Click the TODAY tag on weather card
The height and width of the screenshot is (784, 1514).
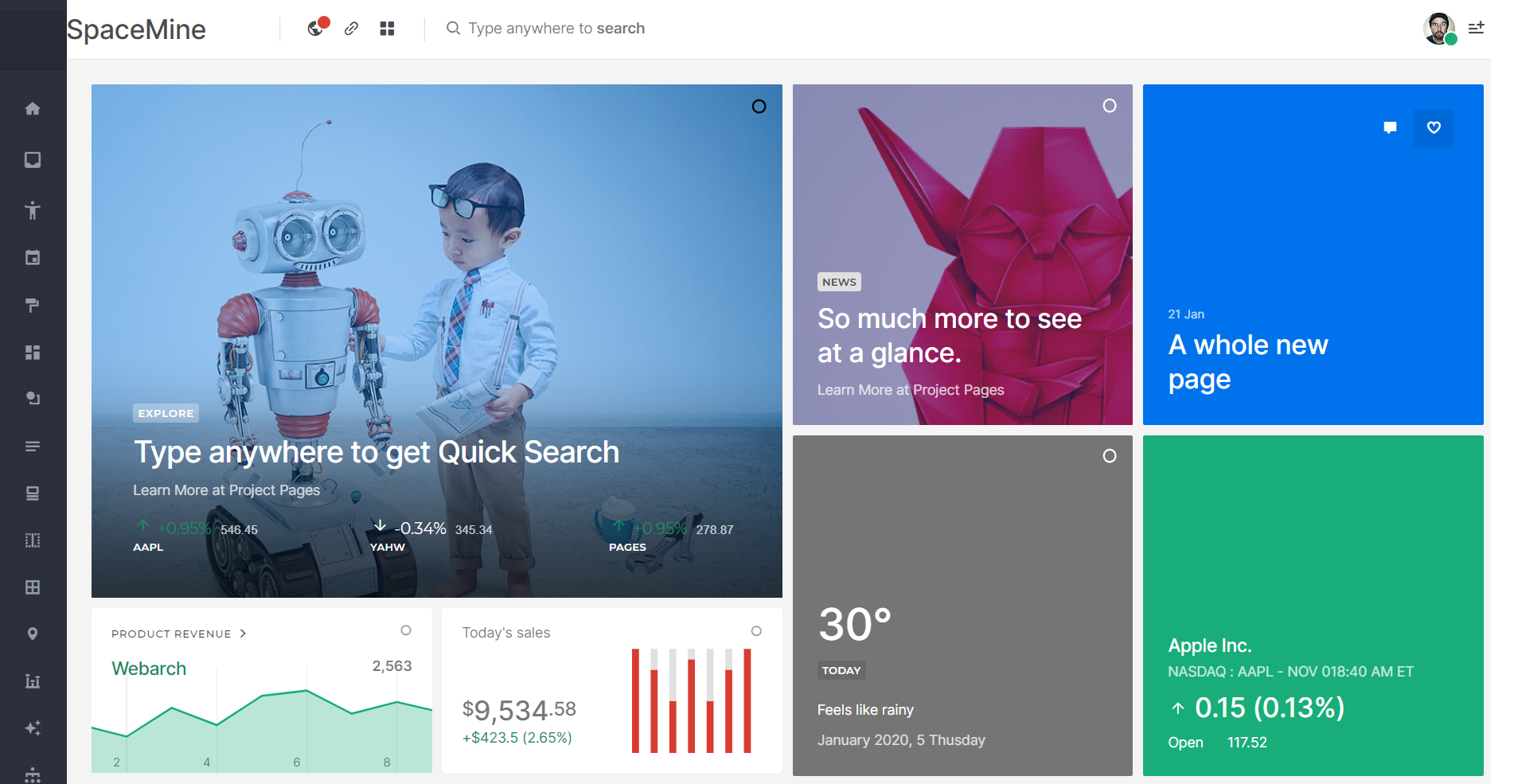point(841,670)
